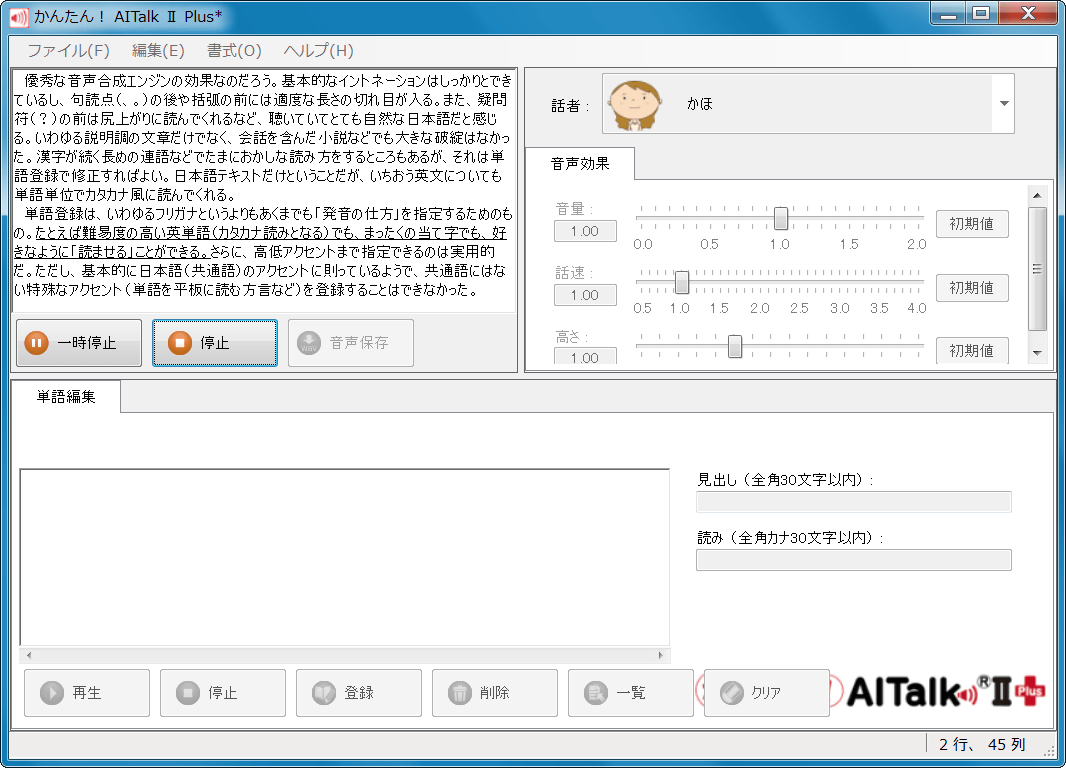Expand the 話者 speaker dropdown arrow
The image size is (1066, 768).
pyautogui.click(x=1003, y=103)
